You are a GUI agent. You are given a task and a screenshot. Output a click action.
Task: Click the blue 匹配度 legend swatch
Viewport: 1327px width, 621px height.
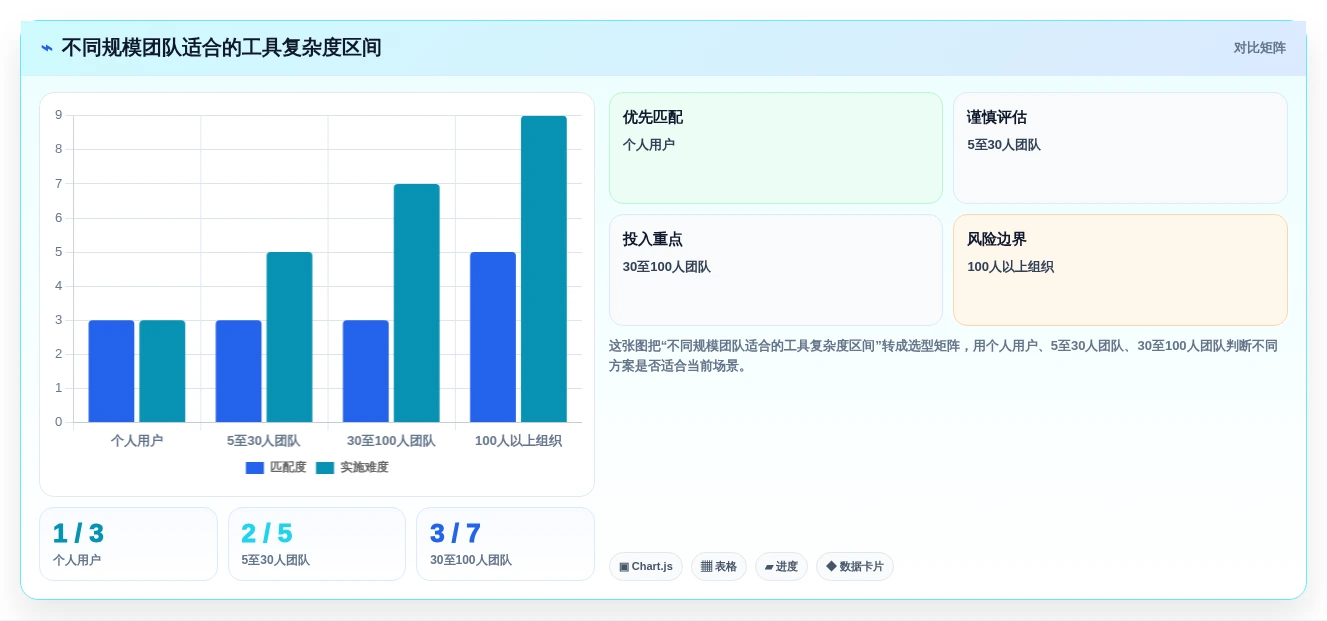(x=255, y=468)
